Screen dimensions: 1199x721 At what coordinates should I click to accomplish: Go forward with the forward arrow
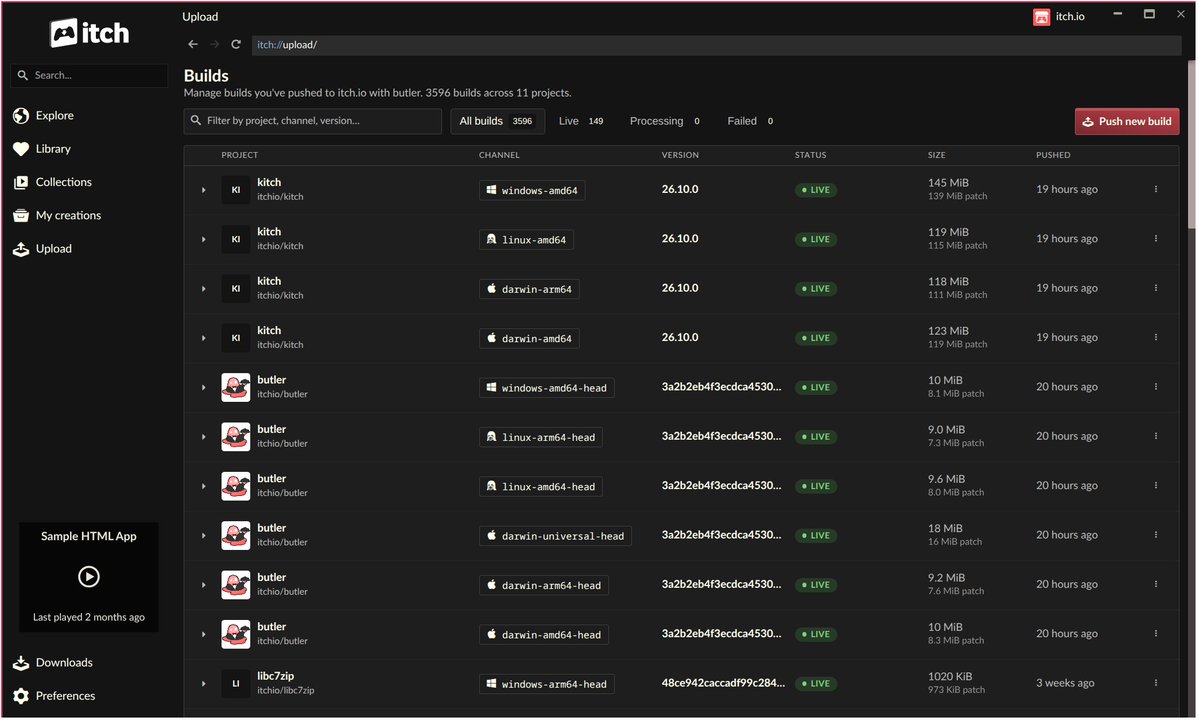pyautogui.click(x=215, y=44)
